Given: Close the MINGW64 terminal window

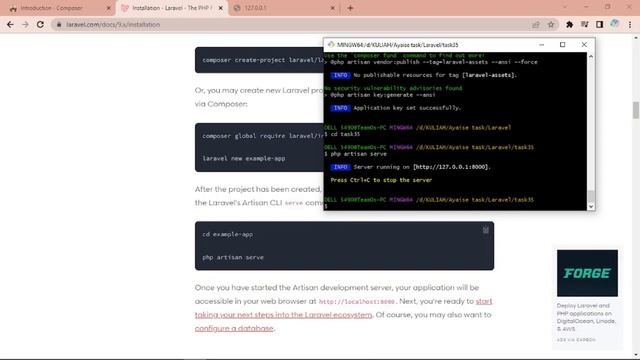Looking at the screenshot, I should point(584,45).
